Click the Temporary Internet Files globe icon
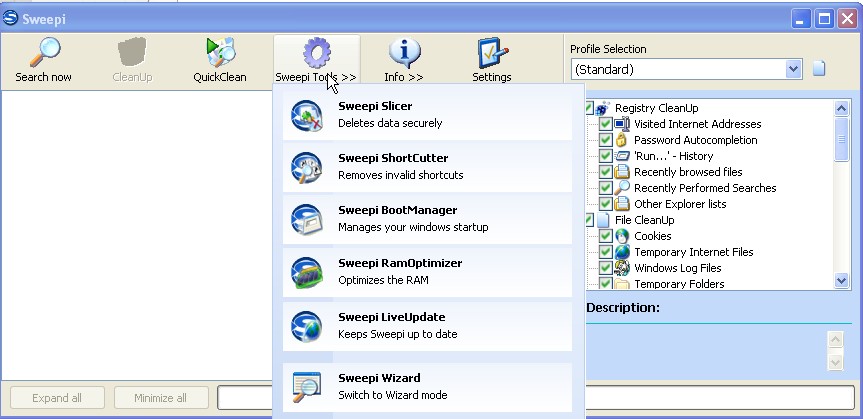 622,252
